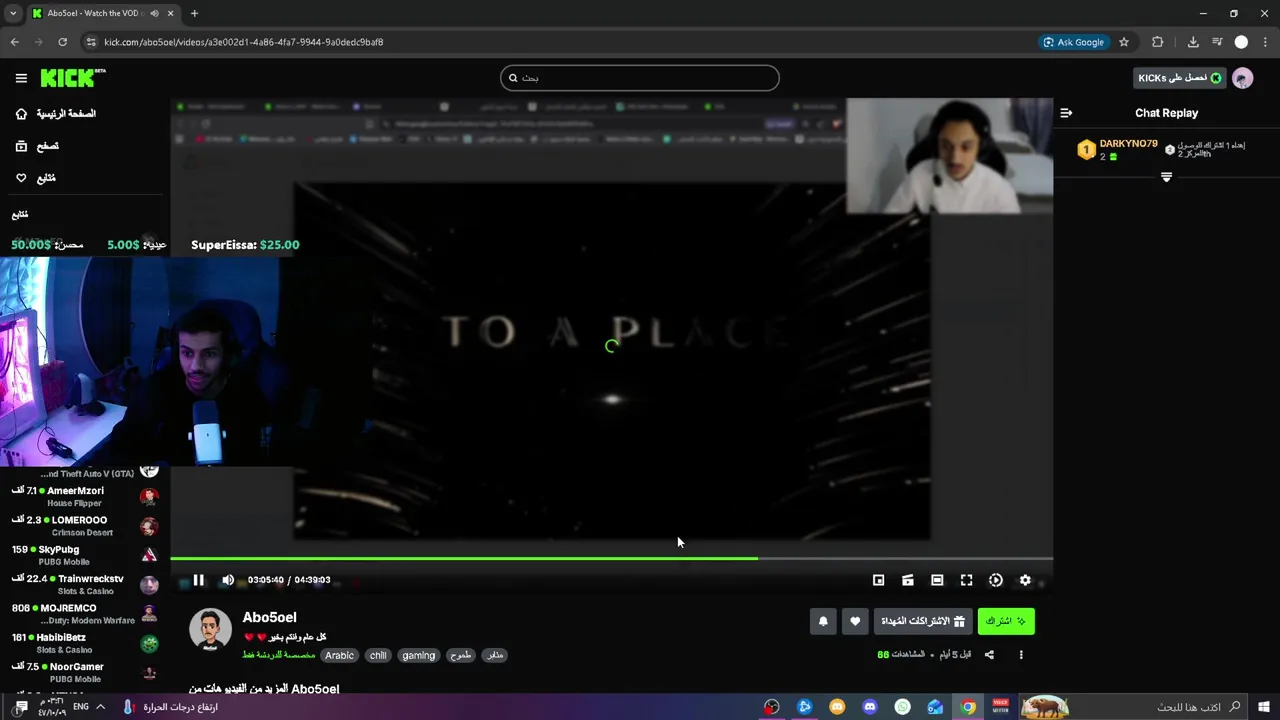Go back in browser
The image size is (1280, 720).
point(14,42)
